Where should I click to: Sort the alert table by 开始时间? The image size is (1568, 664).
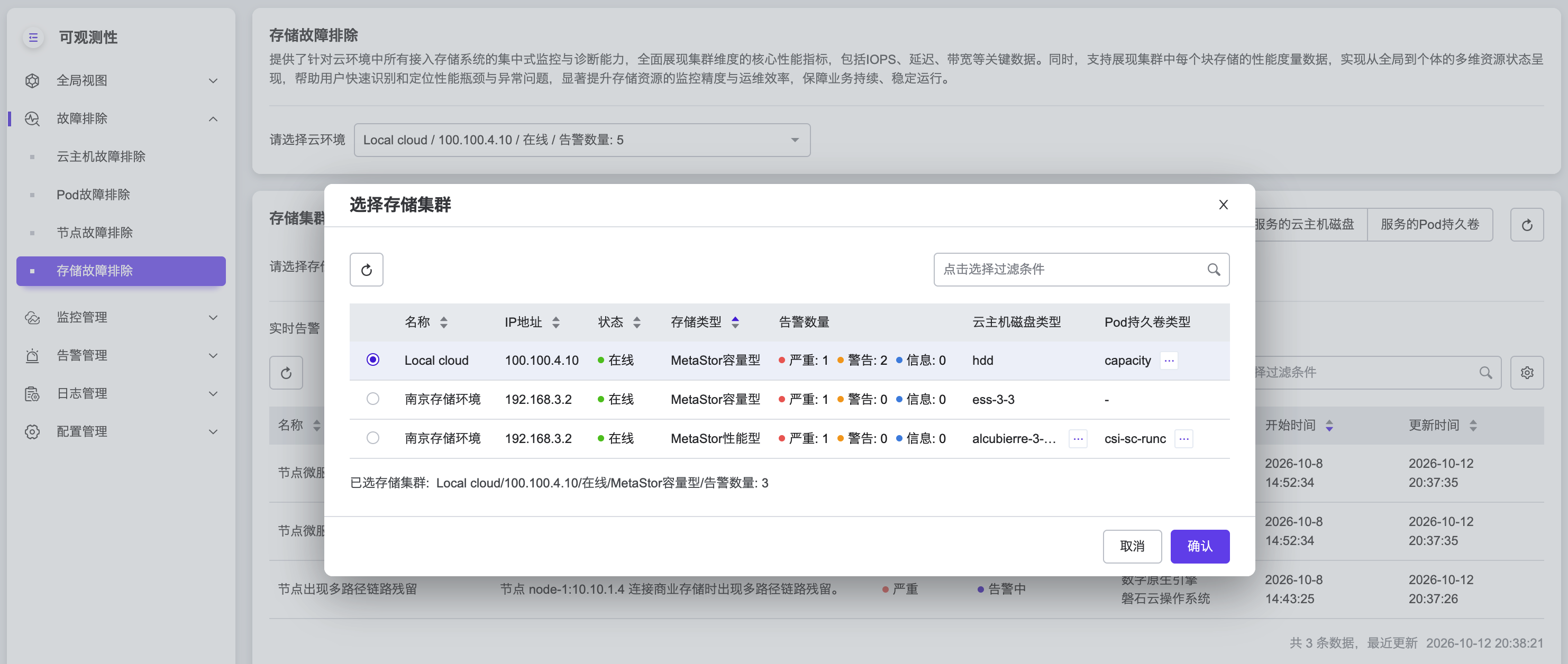pyautogui.click(x=1329, y=426)
